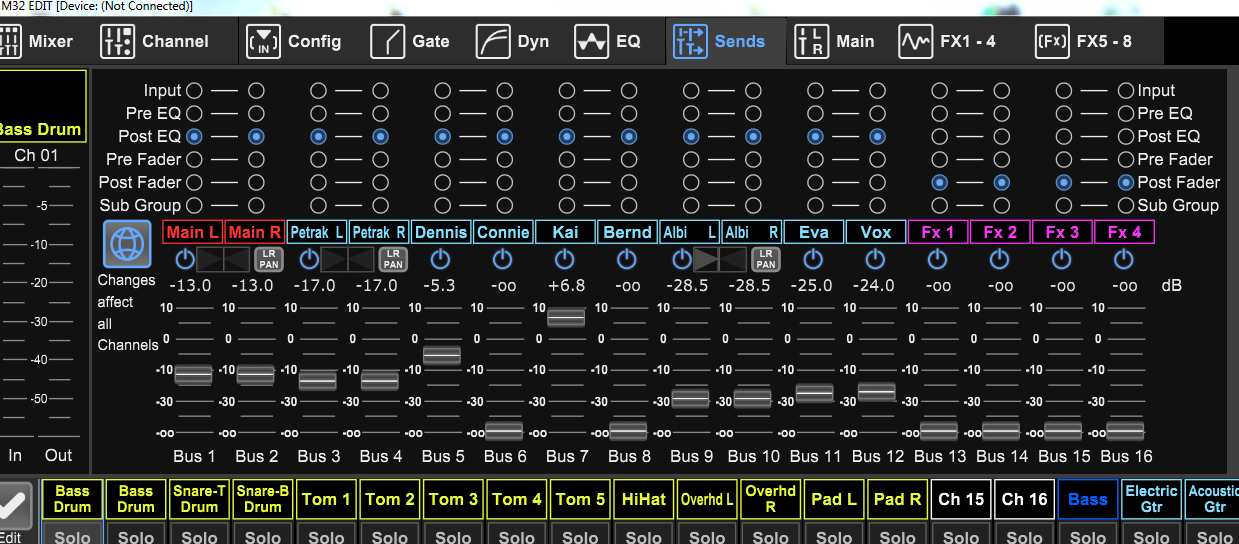Select Sub Group tap for Bus 16
This screenshot has width=1239, height=544.
pos(1126,205)
